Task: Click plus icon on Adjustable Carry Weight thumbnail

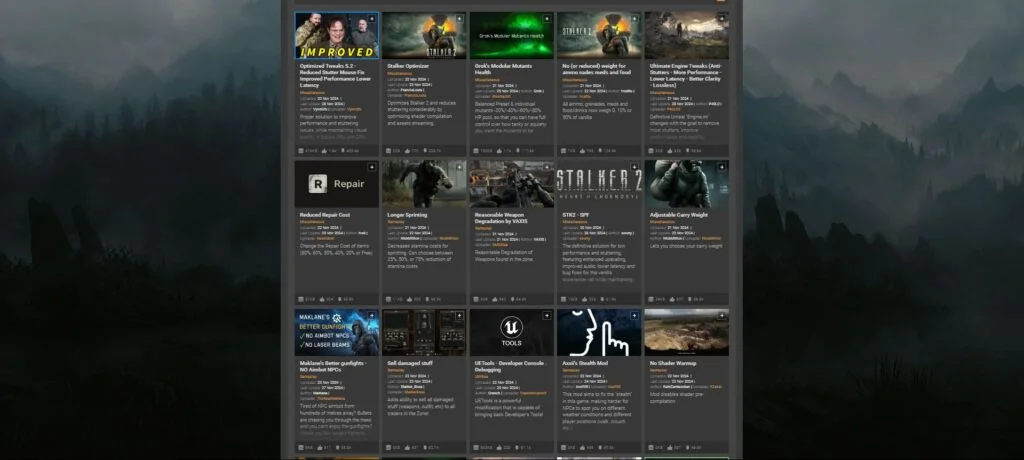Action: pos(722,167)
